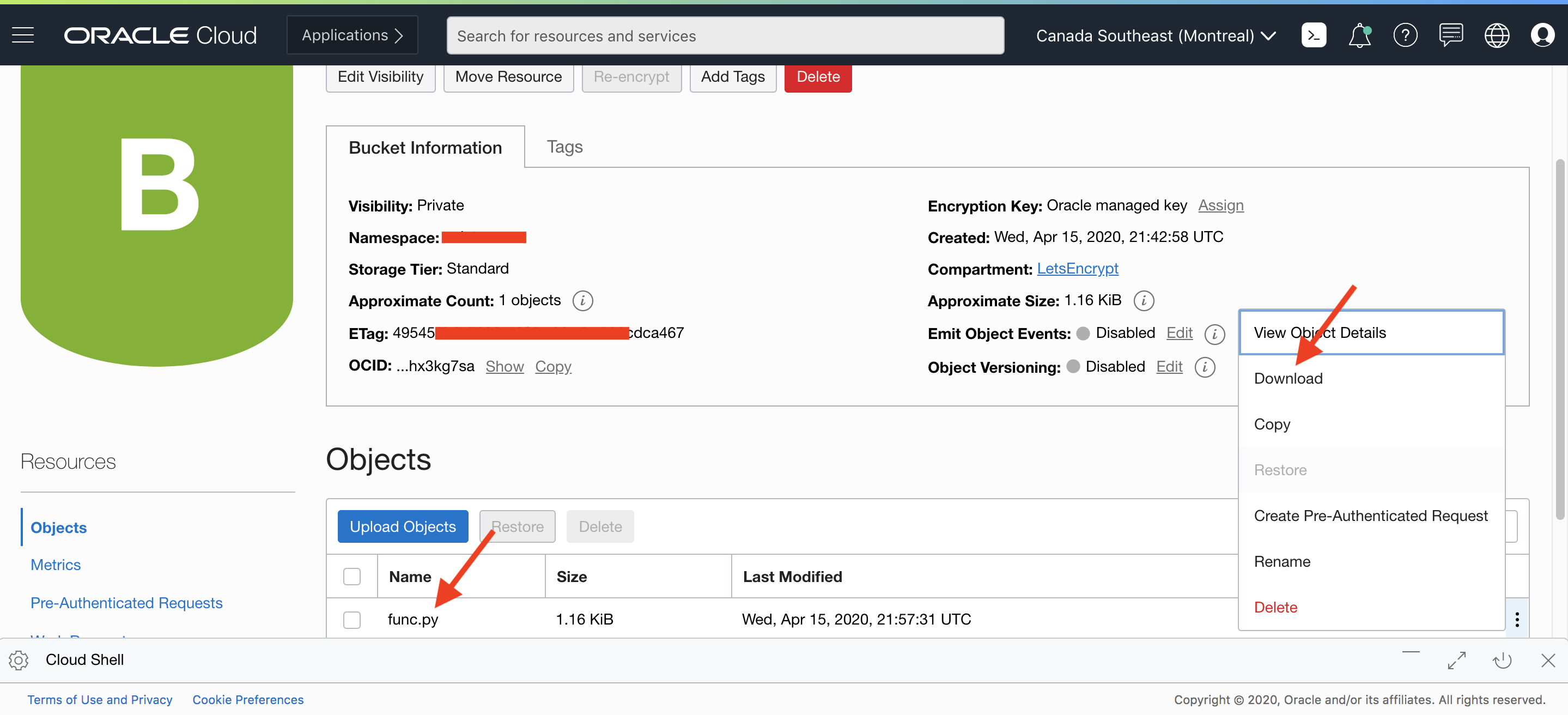Click the Upload Objects button
1568x715 pixels.
pyautogui.click(x=402, y=526)
